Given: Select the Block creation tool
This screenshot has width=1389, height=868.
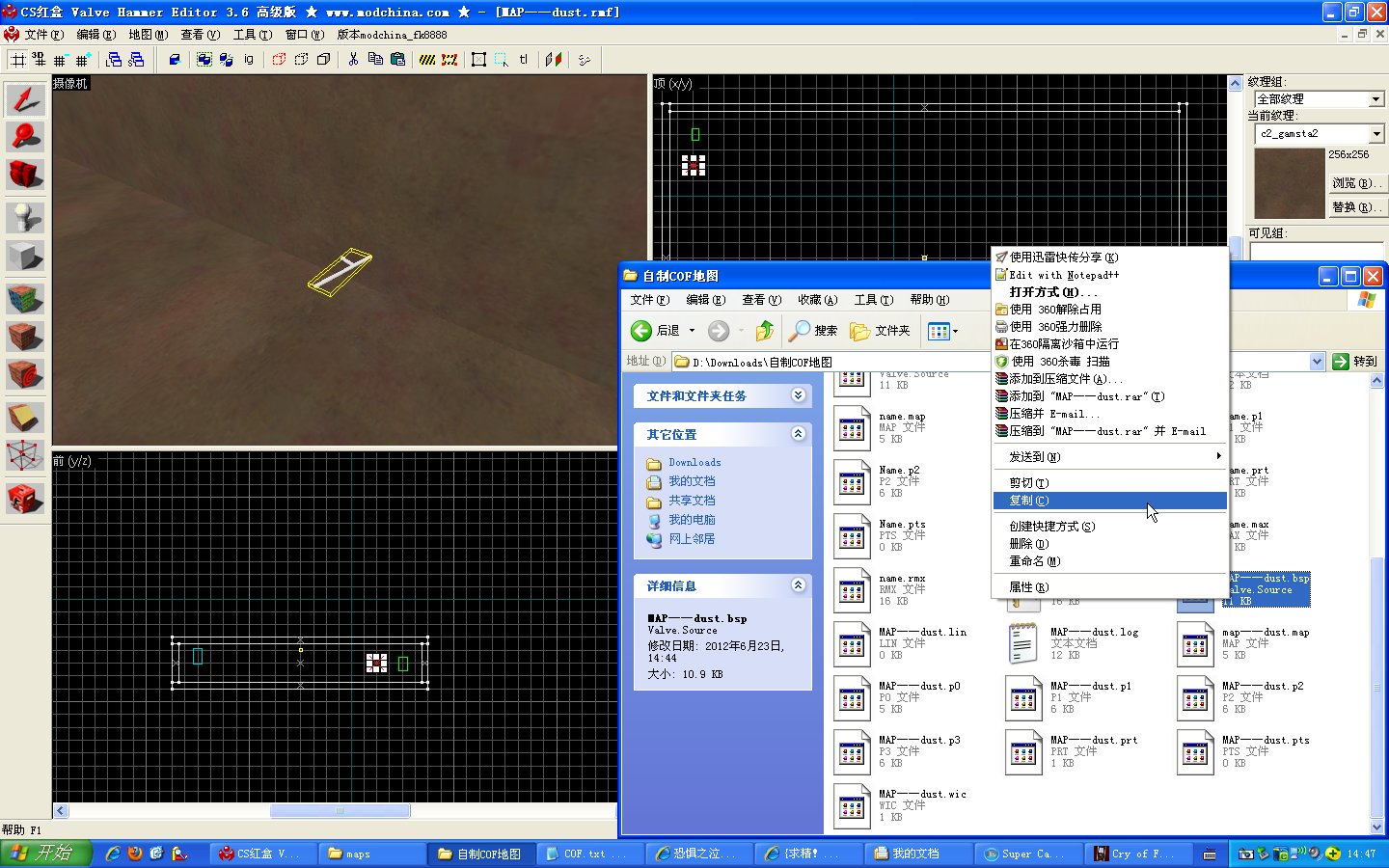Looking at the screenshot, I should [x=25, y=257].
